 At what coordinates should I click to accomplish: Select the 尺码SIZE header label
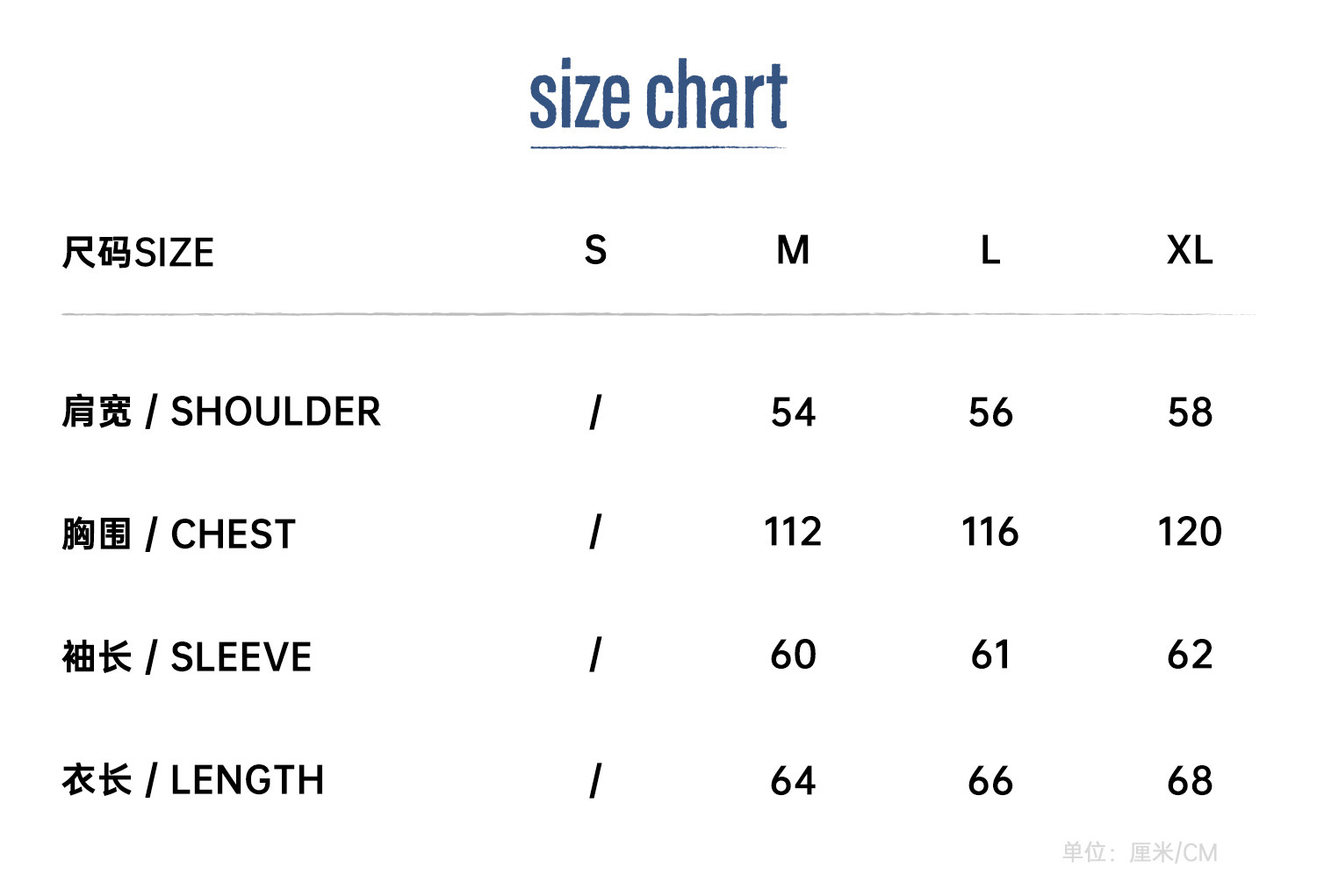138,253
